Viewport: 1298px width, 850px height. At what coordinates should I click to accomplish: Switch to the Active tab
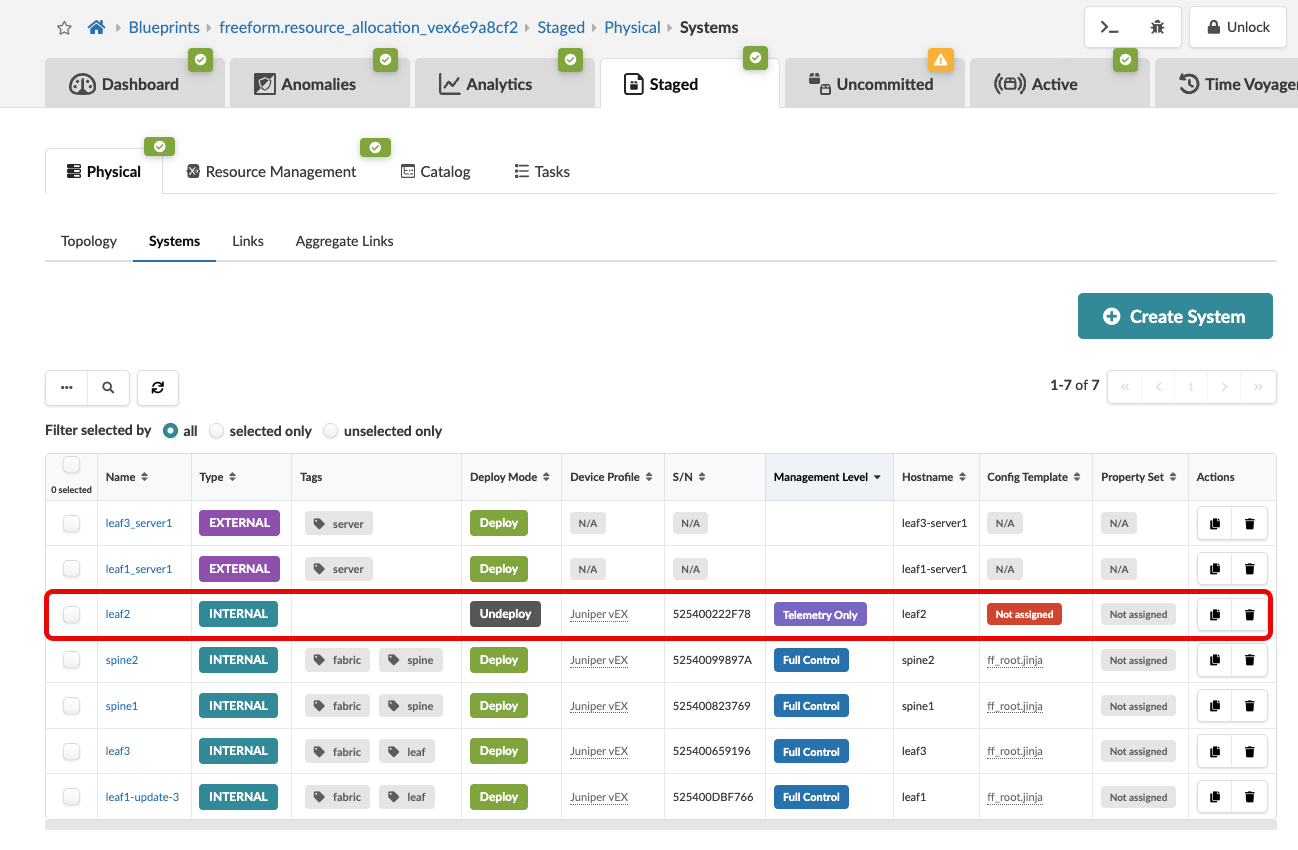pyautogui.click(x=1059, y=84)
